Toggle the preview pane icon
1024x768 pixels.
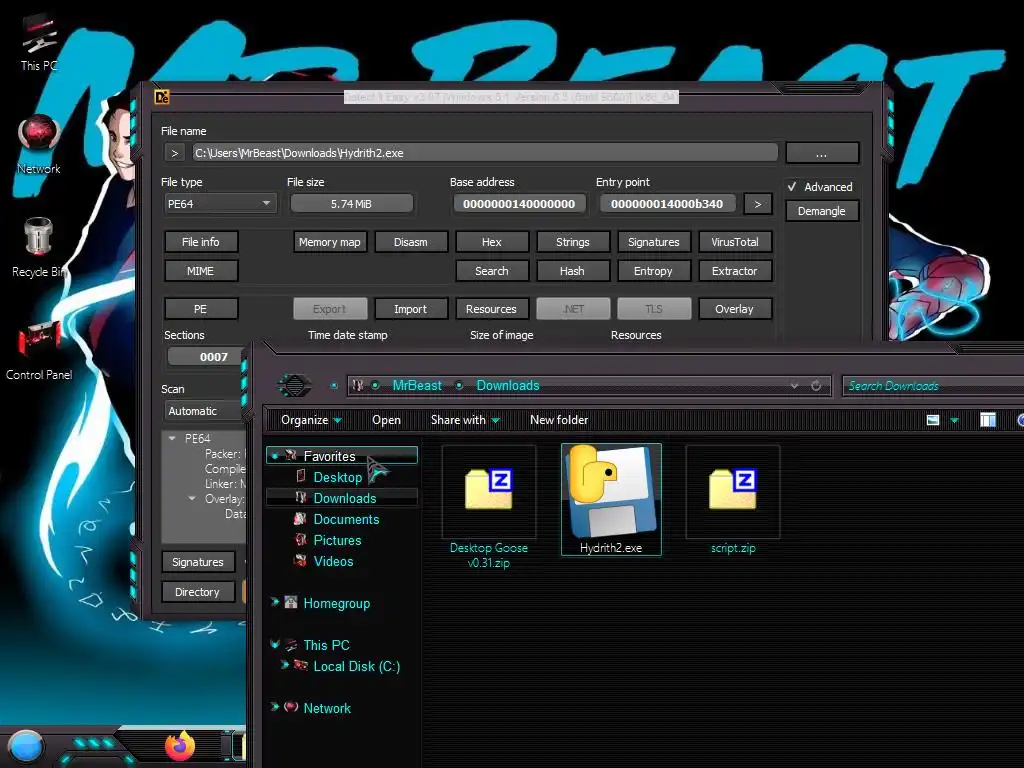(x=988, y=420)
